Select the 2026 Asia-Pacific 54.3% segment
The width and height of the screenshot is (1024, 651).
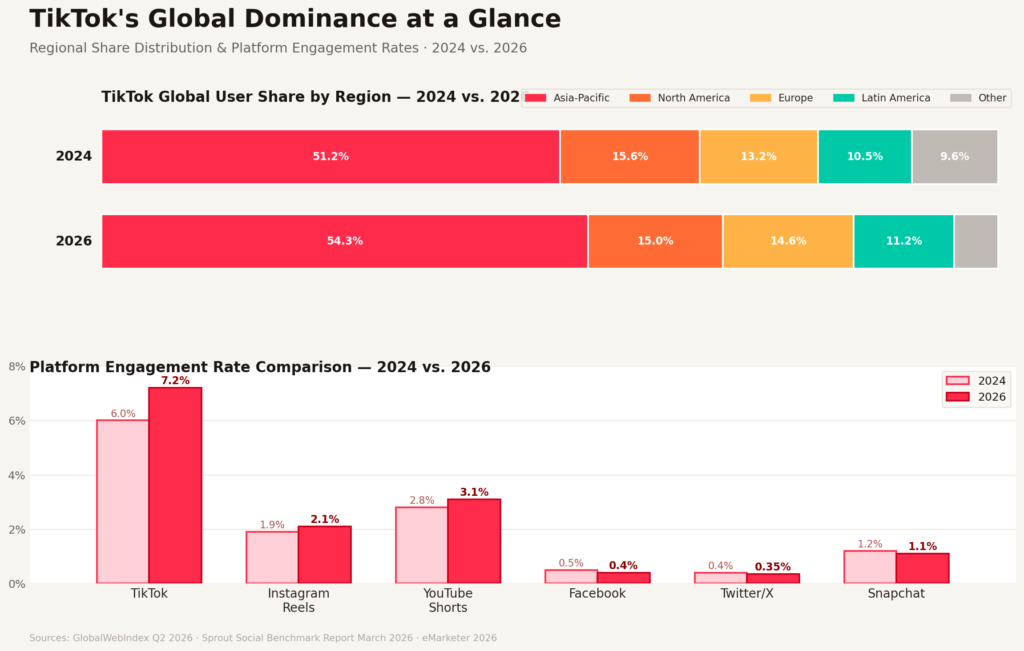coord(345,242)
